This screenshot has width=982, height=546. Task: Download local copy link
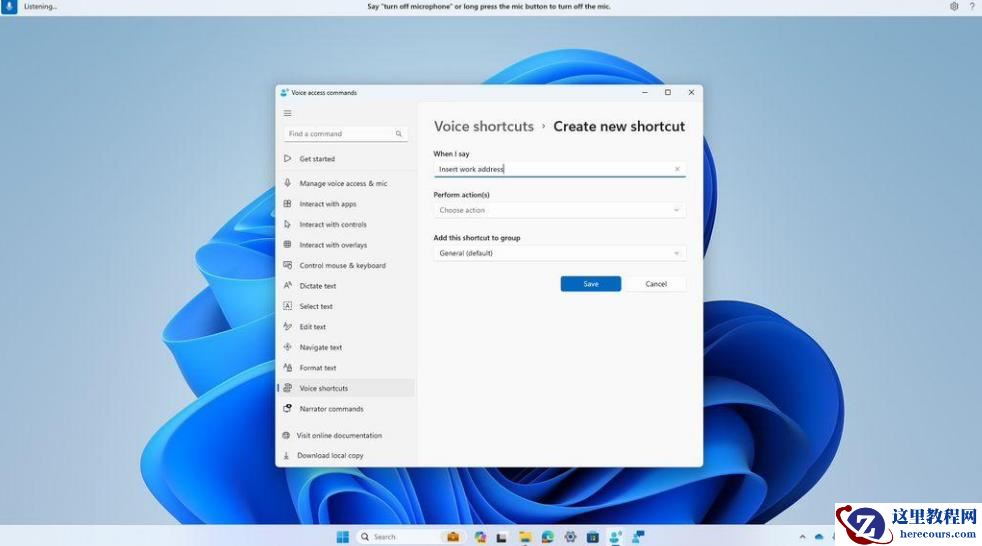330,455
